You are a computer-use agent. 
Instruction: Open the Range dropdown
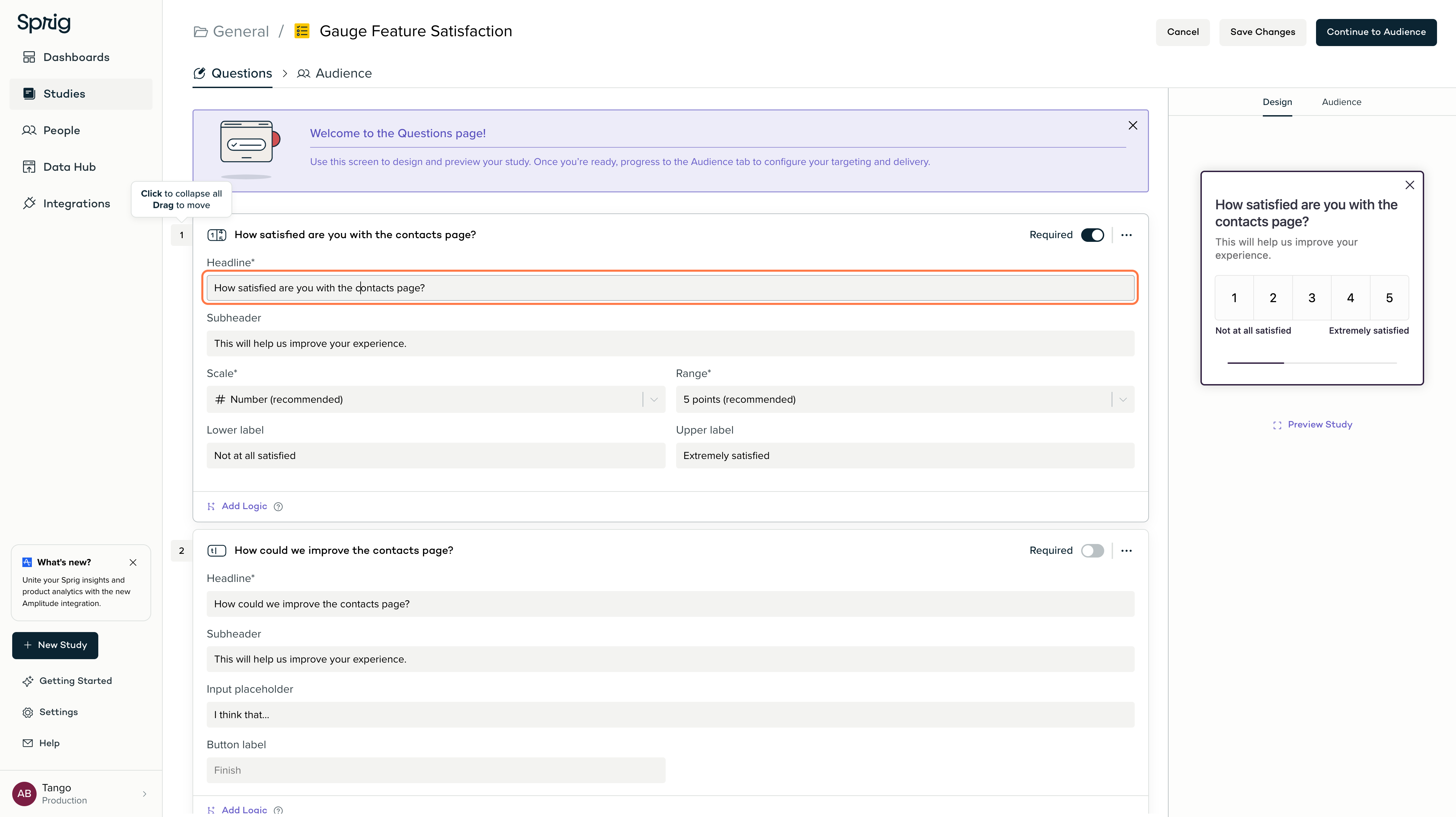905,399
